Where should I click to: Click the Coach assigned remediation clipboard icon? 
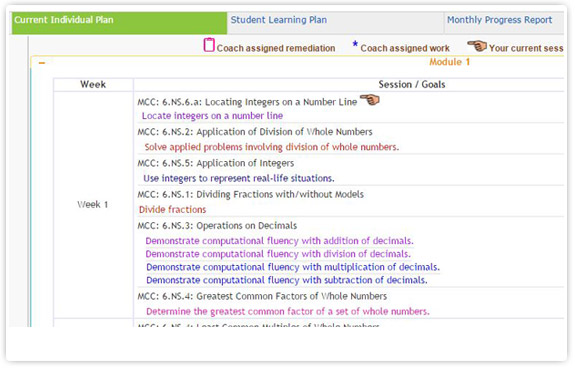click(209, 45)
